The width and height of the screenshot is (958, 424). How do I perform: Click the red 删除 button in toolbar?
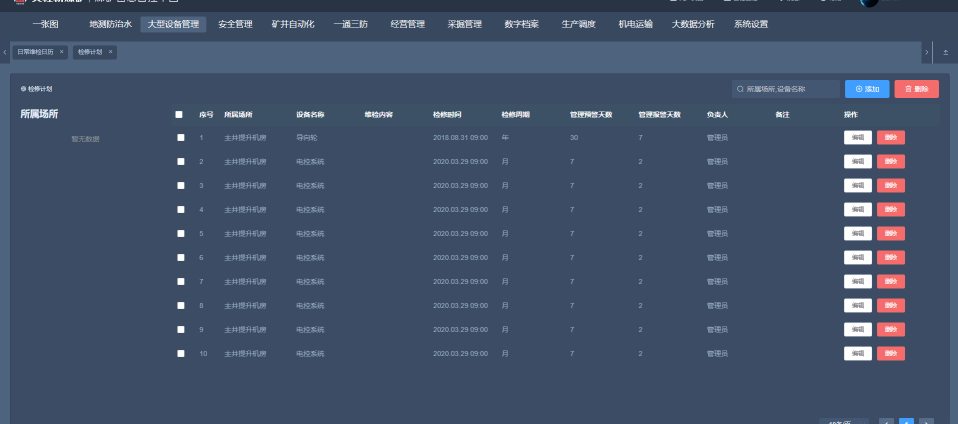pos(916,89)
